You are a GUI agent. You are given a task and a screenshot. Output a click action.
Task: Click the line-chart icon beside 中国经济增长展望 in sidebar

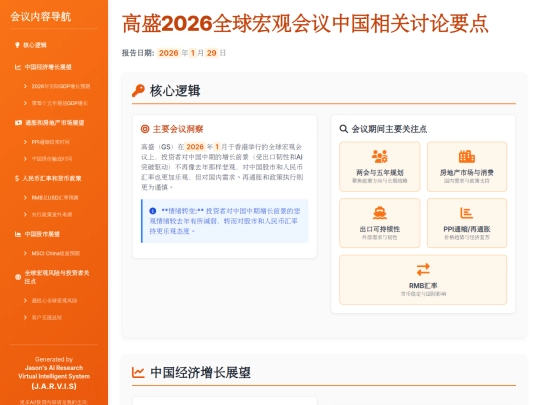(18, 67)
